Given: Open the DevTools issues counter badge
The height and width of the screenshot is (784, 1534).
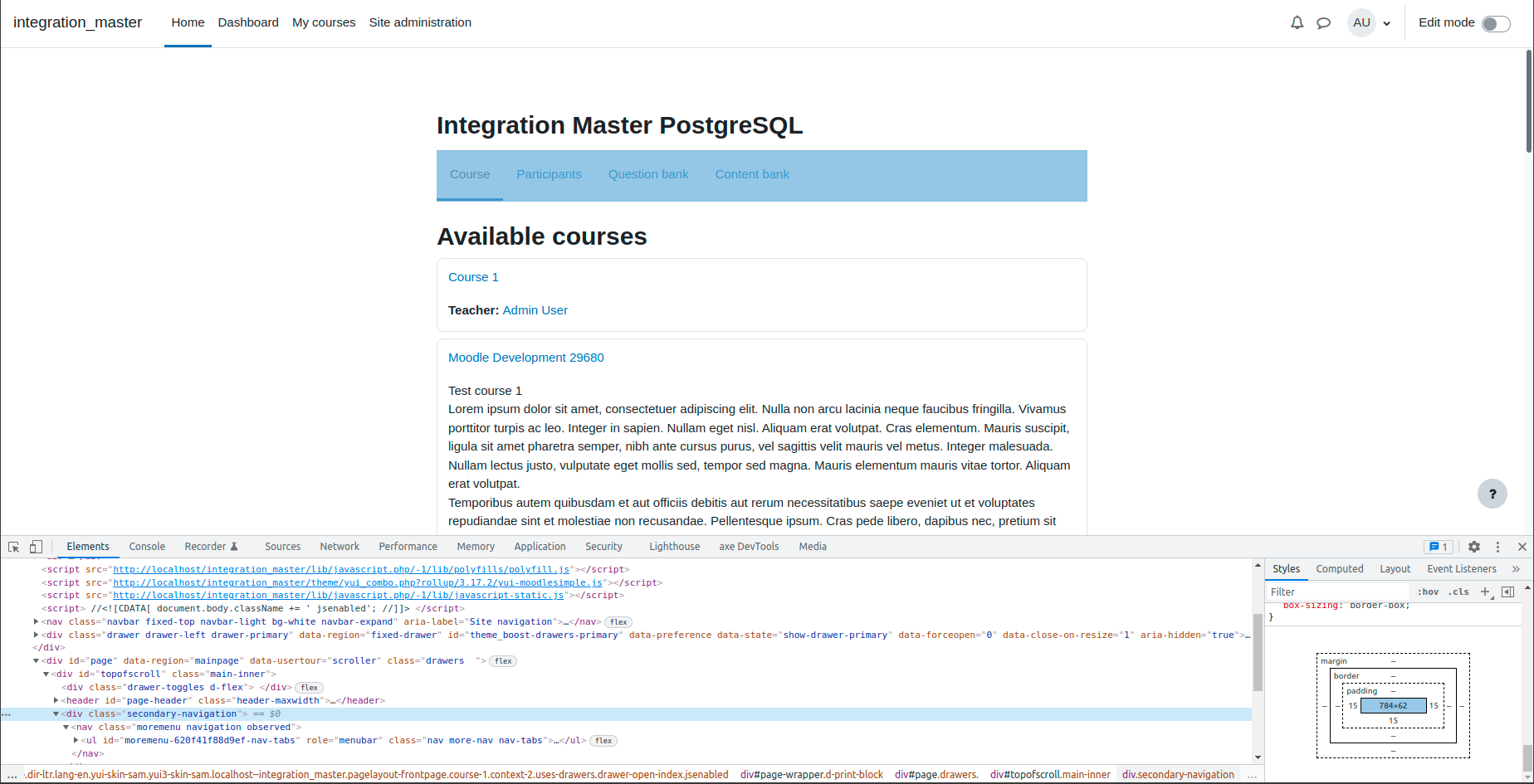Looking at the screenshot, I should (1439, 547).
